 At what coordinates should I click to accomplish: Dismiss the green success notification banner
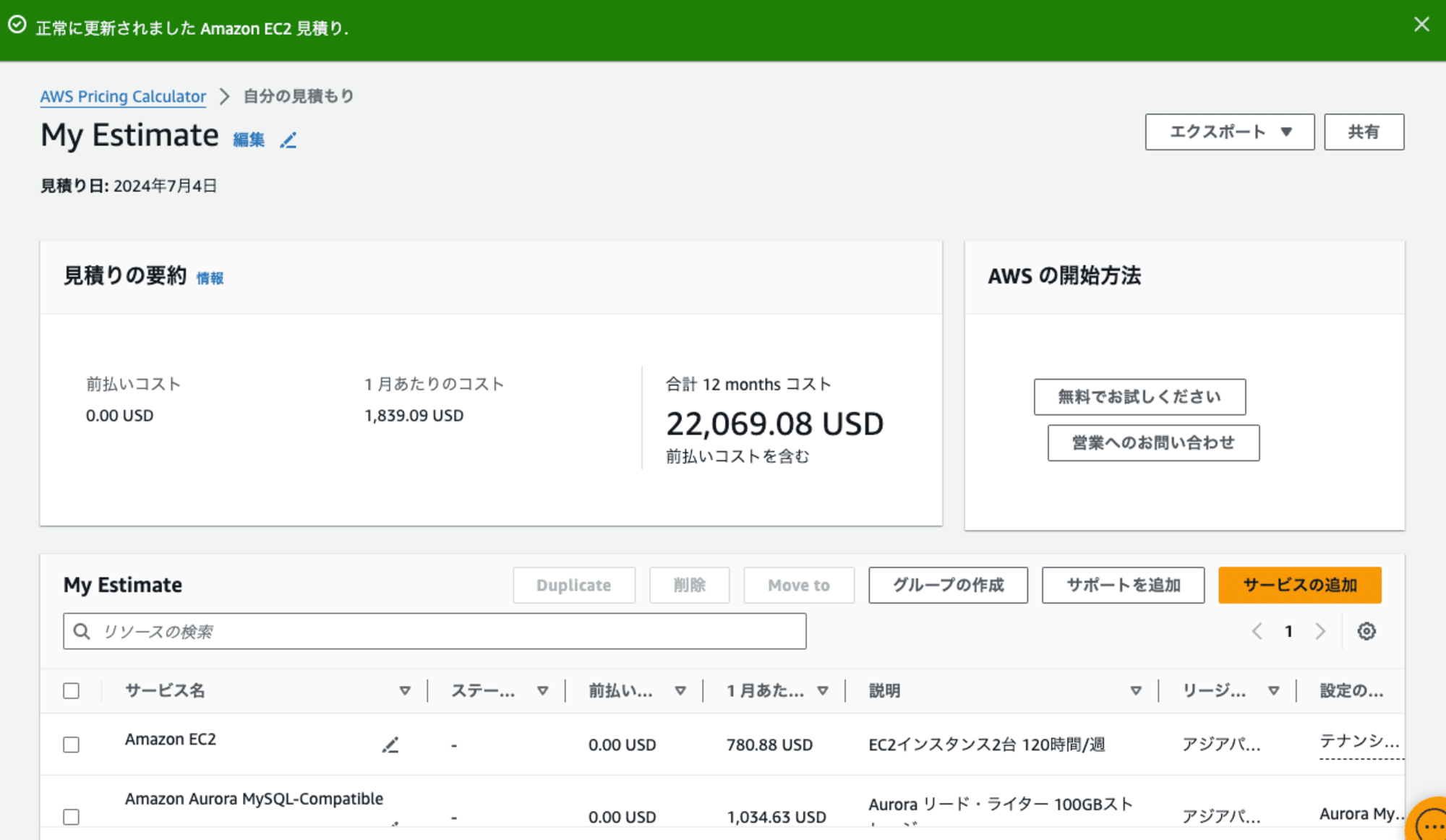[1421, 25]
